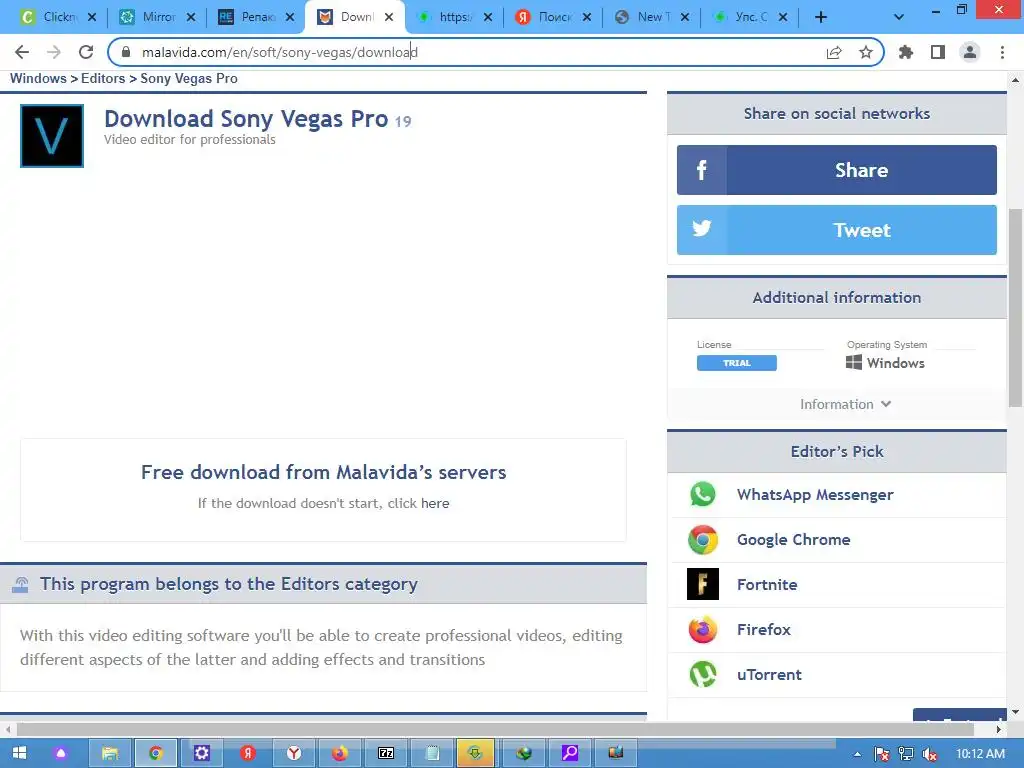View the site security lock icon
The height and width of the screenshot is (768, 1024).
click(x=126, y=52)
